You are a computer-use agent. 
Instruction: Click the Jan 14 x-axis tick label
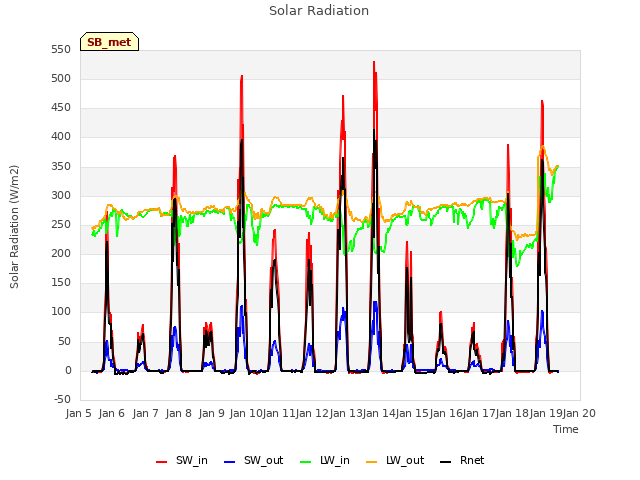coord(379,413)
